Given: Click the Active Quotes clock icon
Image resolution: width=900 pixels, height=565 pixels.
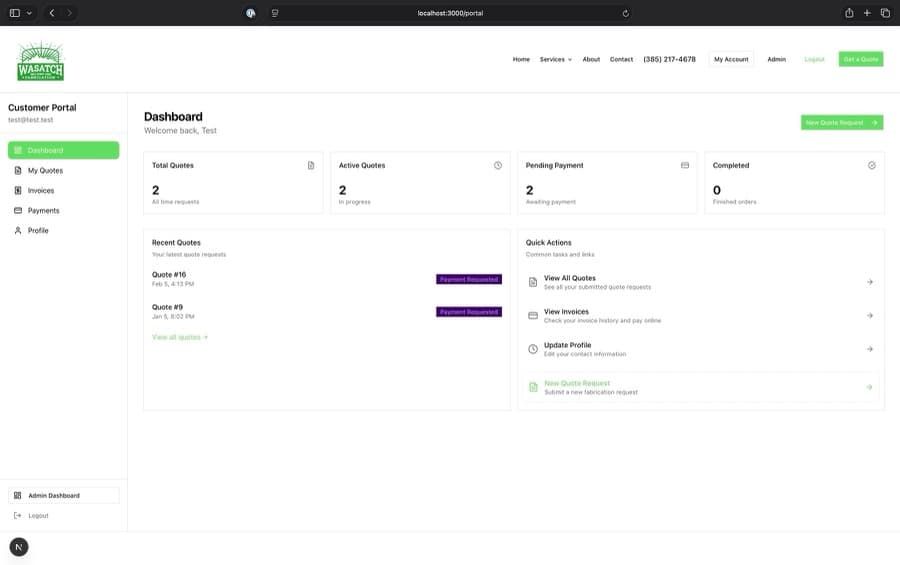Looking at the screenshot, I should [x=498, y=165].
